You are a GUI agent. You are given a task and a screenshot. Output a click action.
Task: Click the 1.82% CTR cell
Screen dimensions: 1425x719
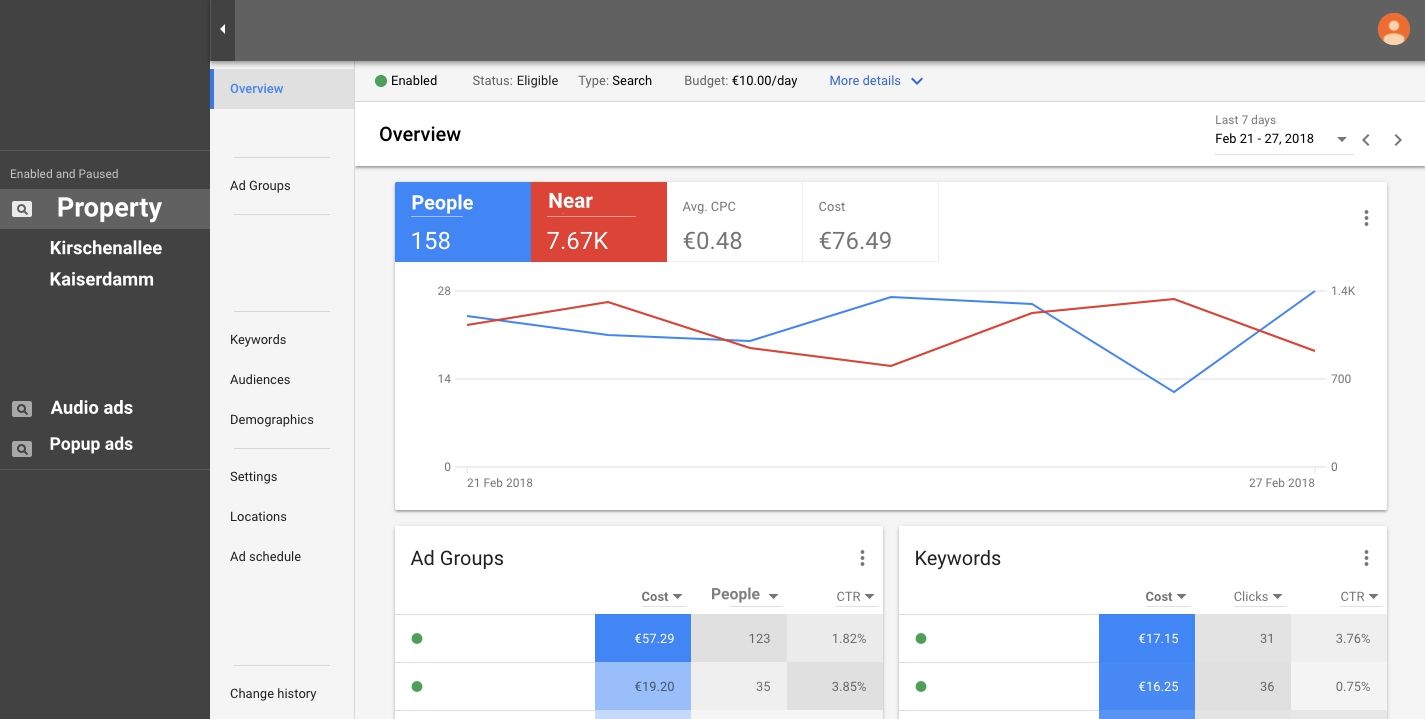[x=835, y=638]
